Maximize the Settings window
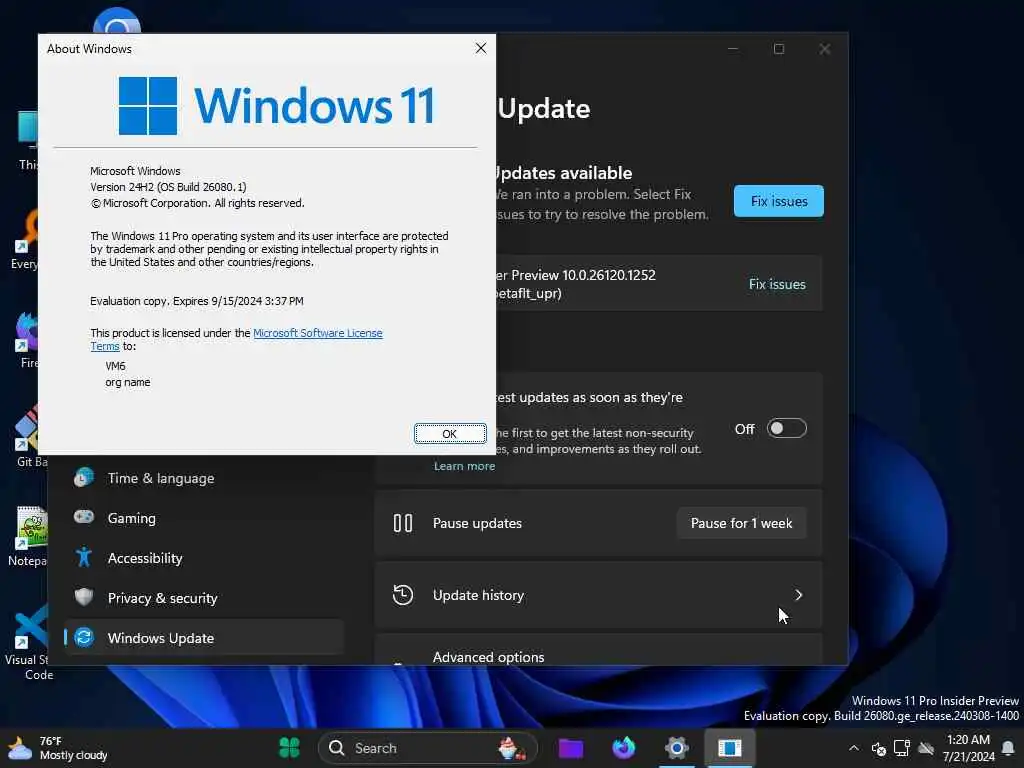The width and height of the screenshot is (1024, 768). (778, 49)
